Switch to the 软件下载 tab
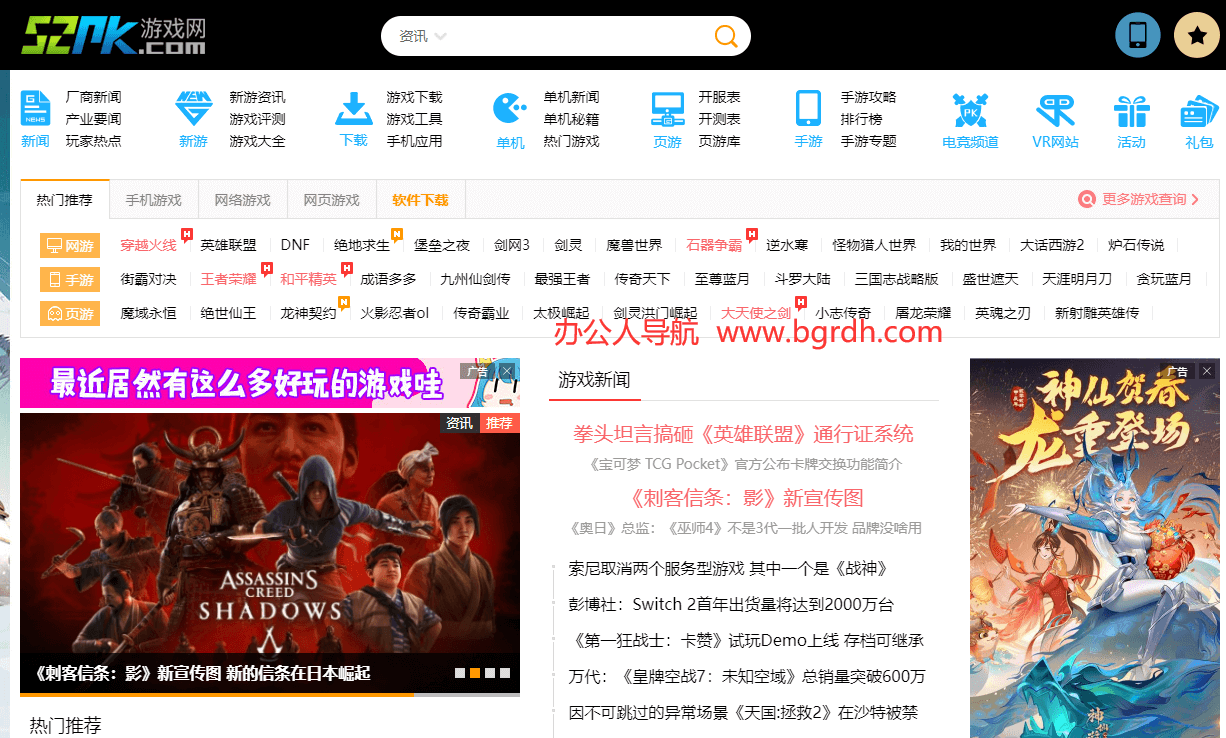 (420, 200)
